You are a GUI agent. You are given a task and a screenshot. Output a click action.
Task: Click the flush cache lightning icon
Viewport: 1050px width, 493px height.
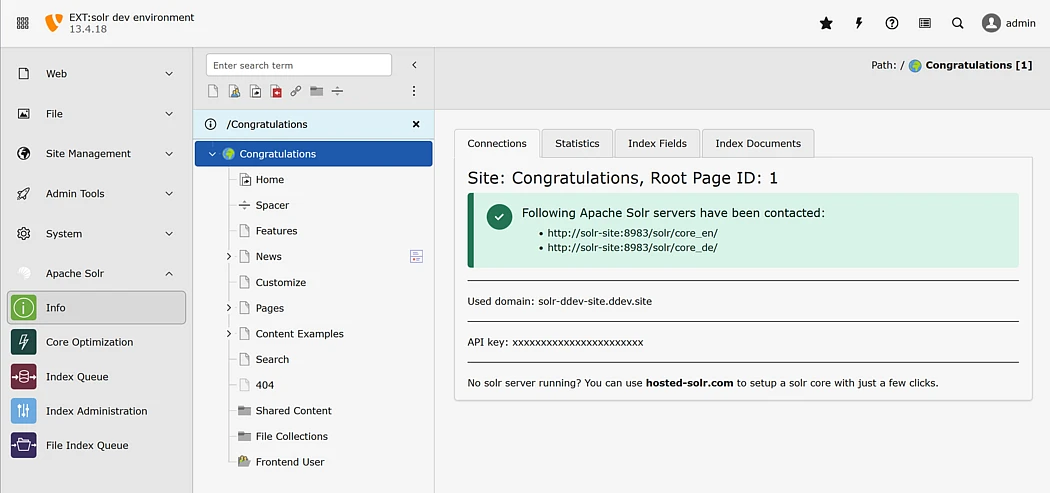(x=859, y=23)
